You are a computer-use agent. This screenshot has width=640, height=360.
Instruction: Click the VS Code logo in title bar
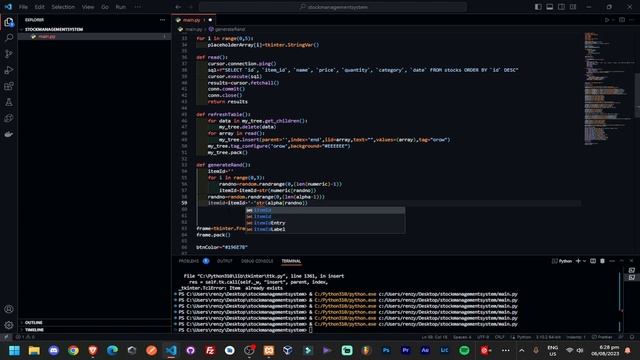click(x=8, y=7)
